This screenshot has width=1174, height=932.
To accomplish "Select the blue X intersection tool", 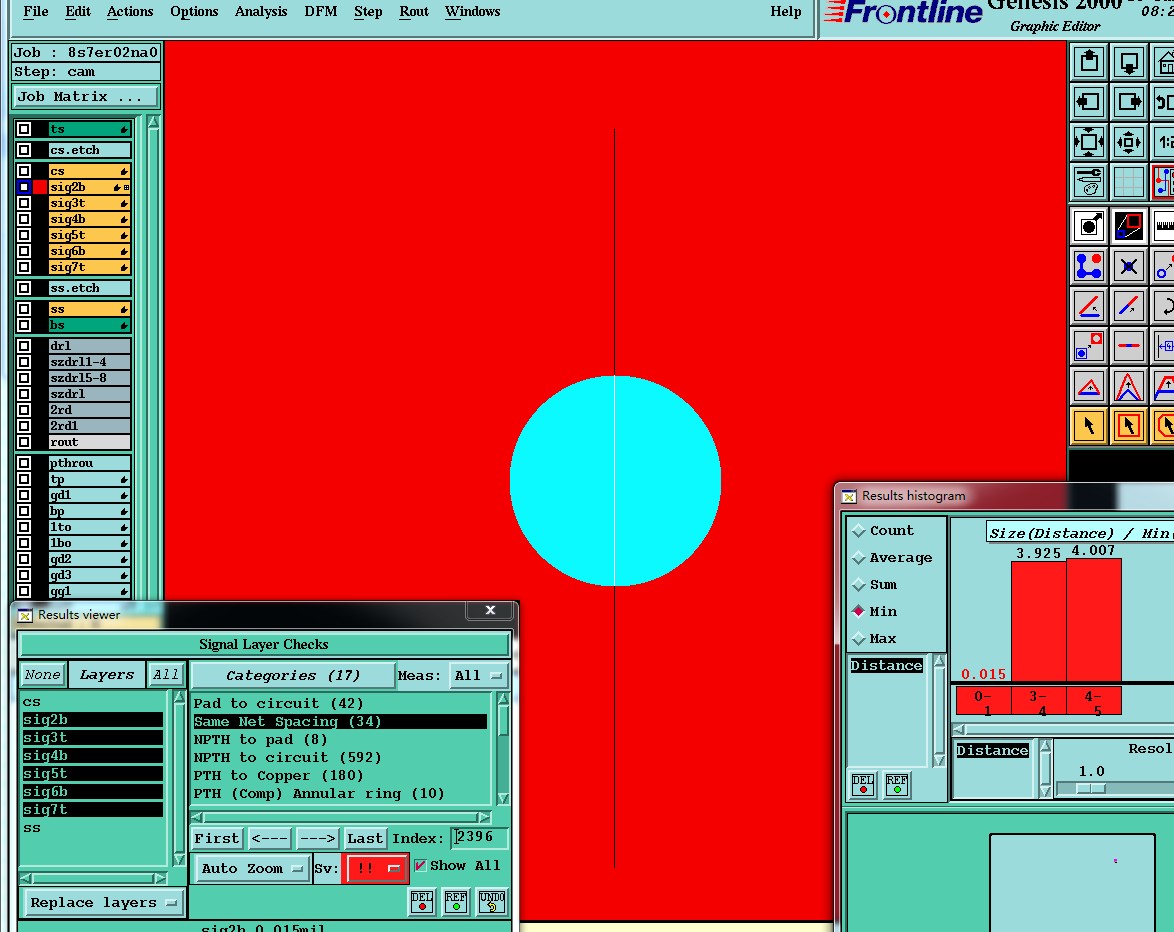I will pyautogui.click(x=1128, y=266).
